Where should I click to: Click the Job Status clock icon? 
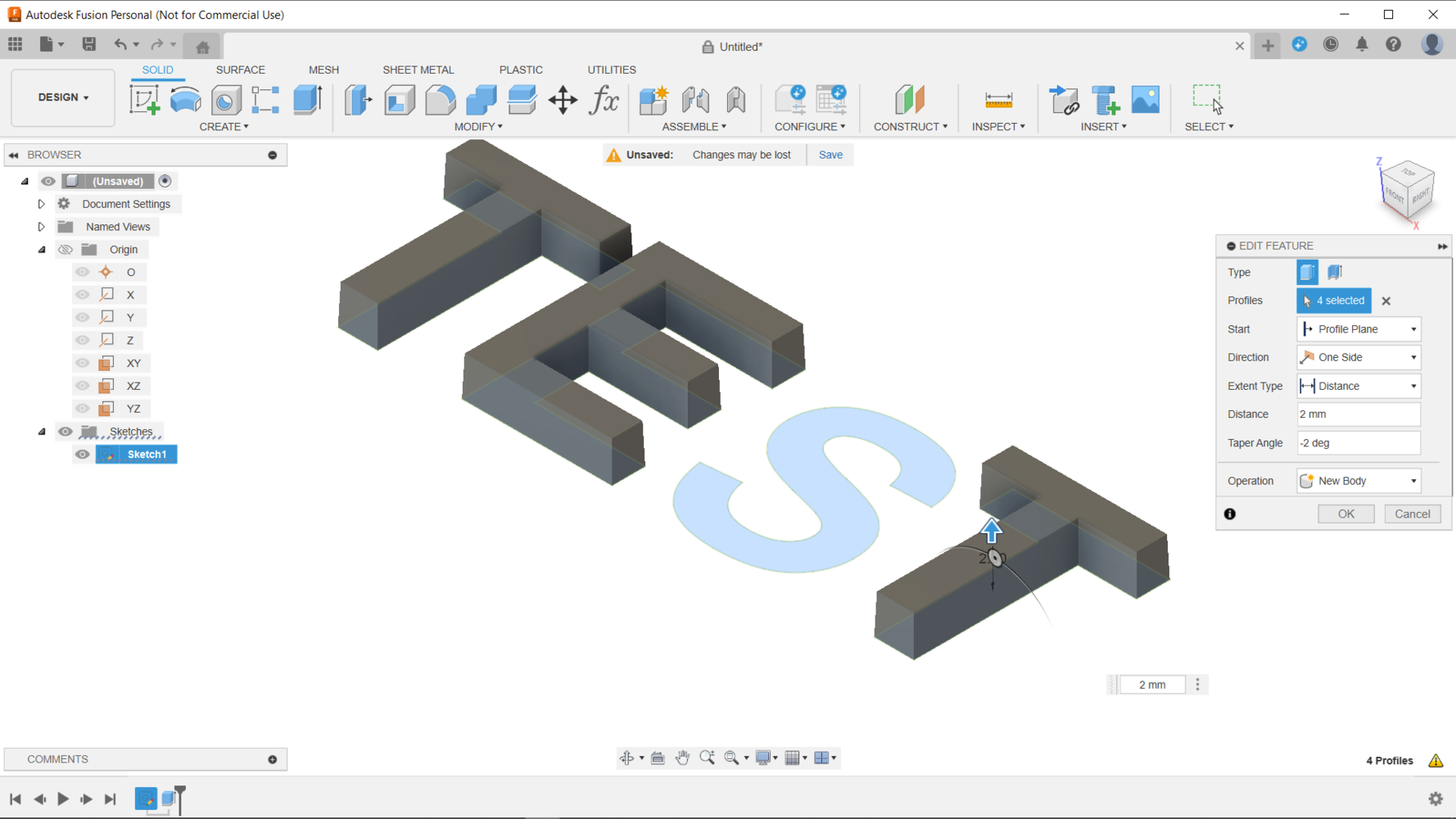(1331, 44)
